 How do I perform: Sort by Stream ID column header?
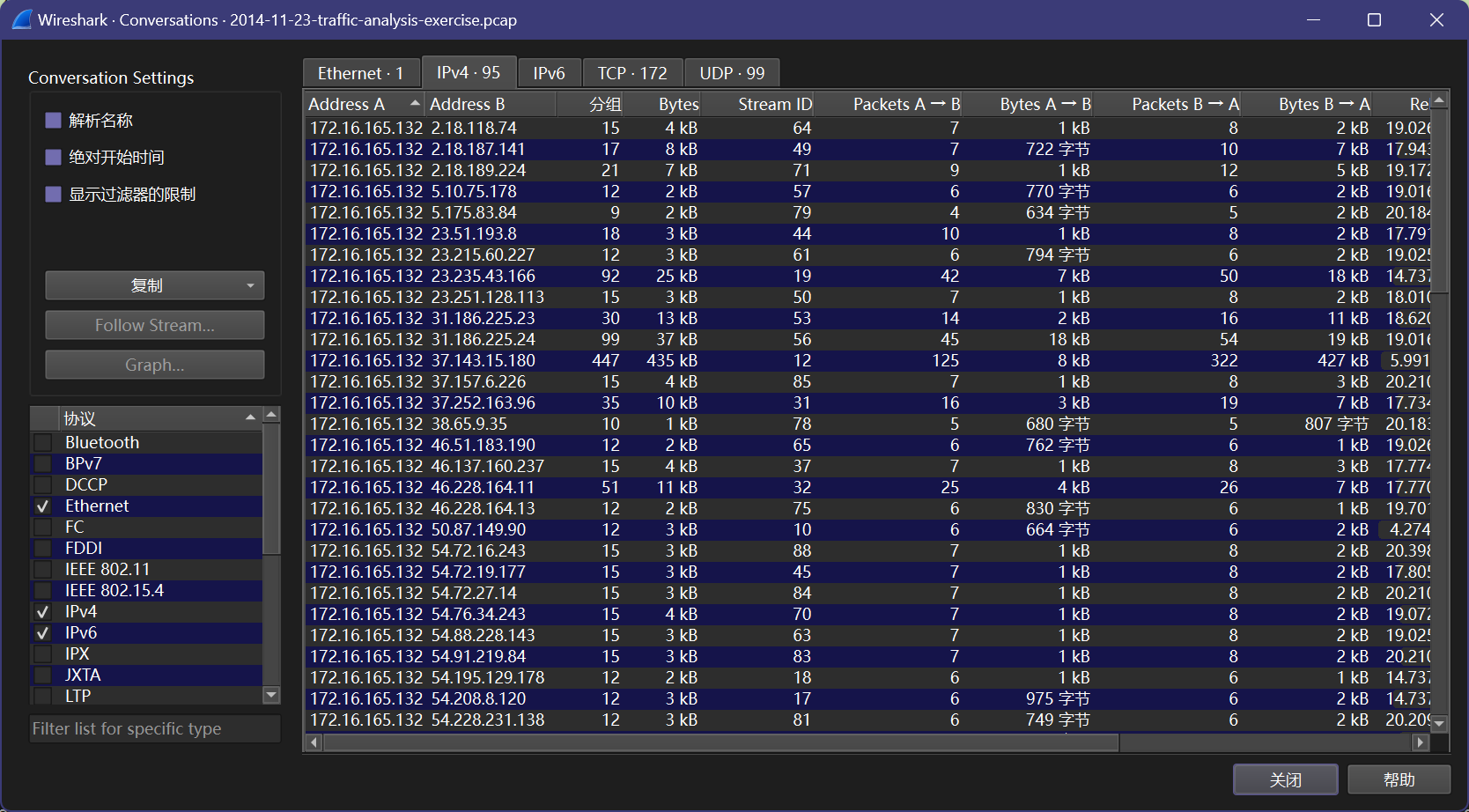coord(757,104)
